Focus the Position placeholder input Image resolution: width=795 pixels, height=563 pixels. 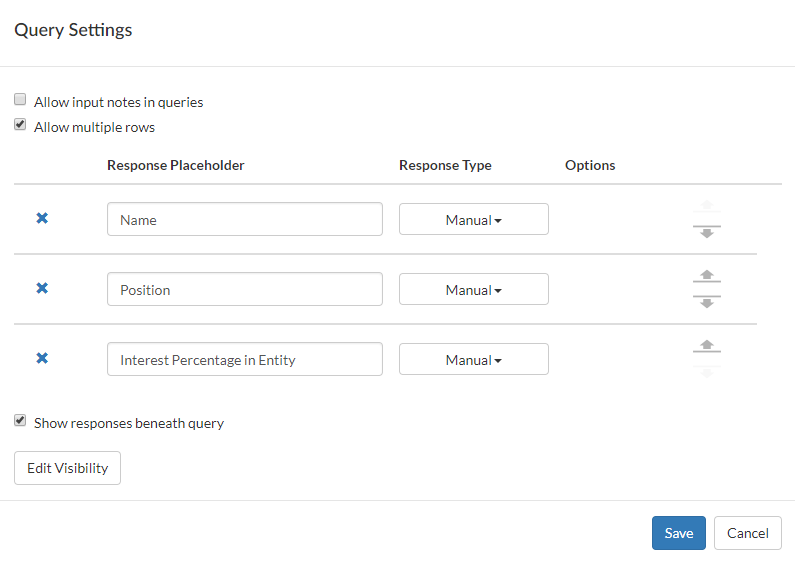click(x=244, y=290)
